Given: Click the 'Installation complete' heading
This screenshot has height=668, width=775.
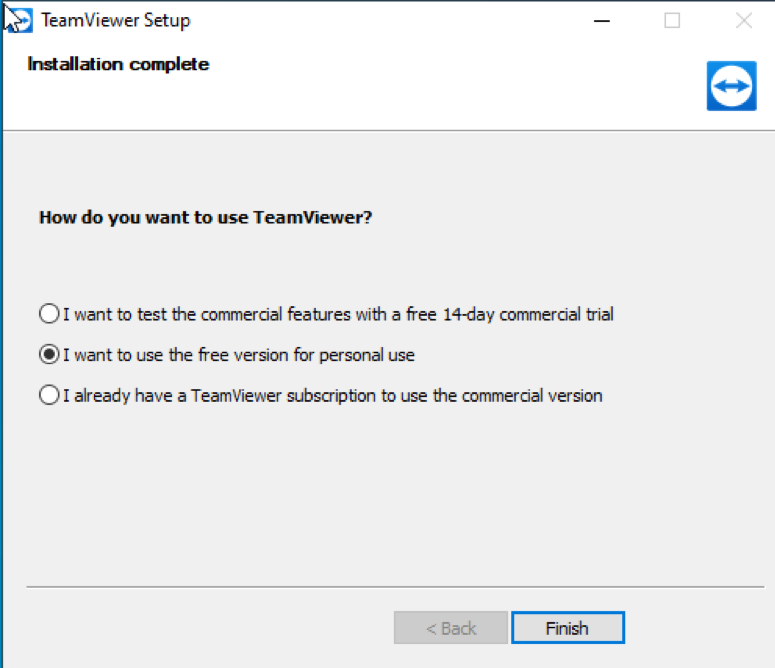Looking at the screenshot, I should 118,64.
